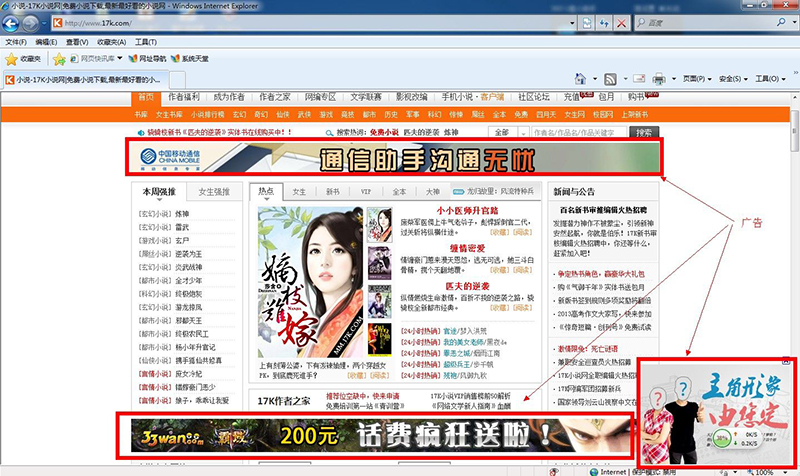Open the 页面(P) dropdown menu
The height and width of the screenshot is (476, 800).
pyautogui.click(x=695, y=79)
